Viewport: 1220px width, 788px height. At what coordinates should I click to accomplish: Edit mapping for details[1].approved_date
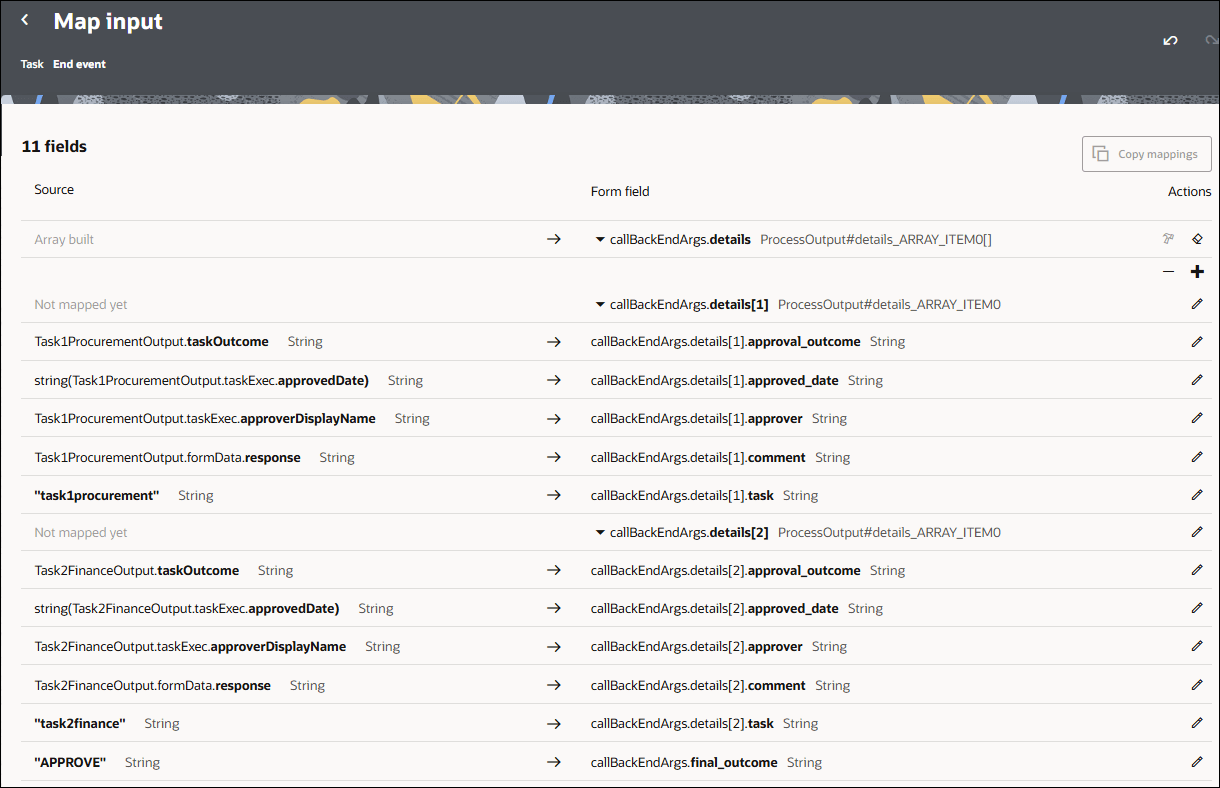click(x=1197, y=380)
